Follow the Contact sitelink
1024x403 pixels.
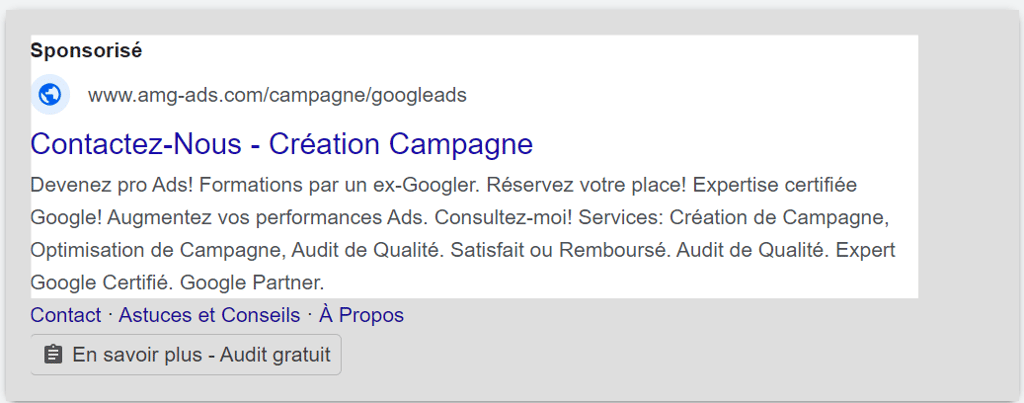pos(66,315)
